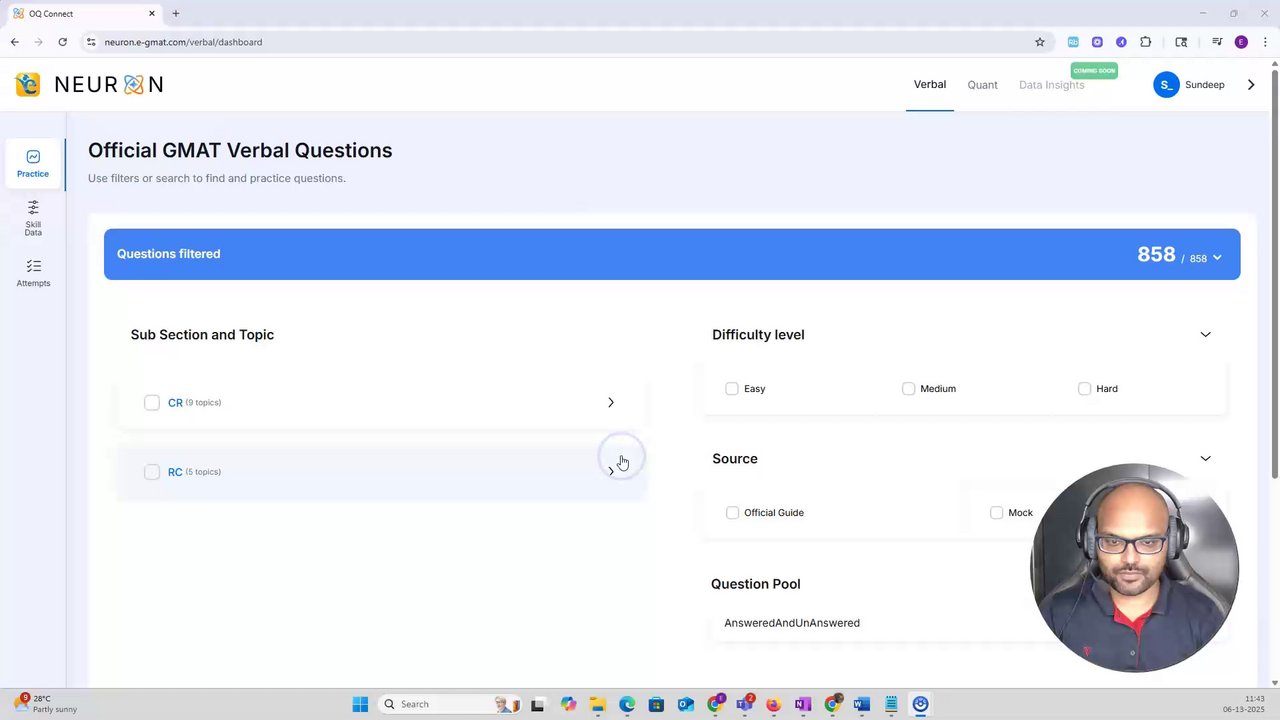Image resolution: width=1280 pixels, height=720 pixels.
Task: Tick the Hard difficulty checkbox
Action: point(1084,389)
